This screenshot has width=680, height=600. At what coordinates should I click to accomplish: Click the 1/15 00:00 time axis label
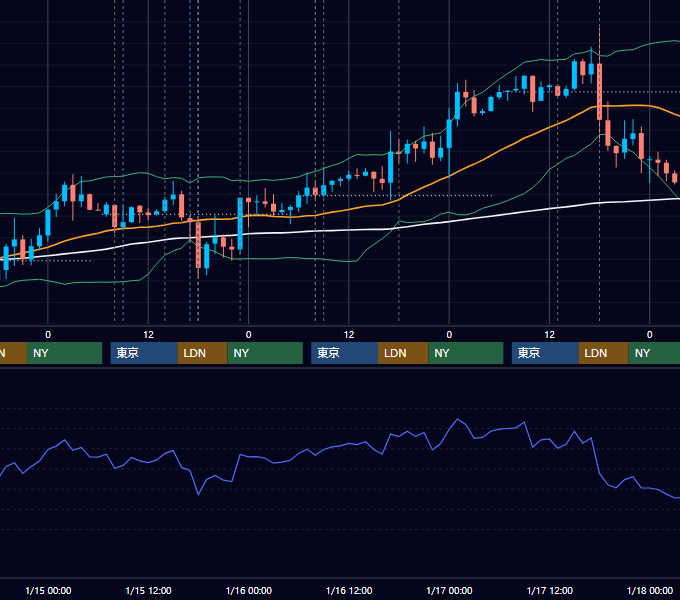(x=48, y=590)
